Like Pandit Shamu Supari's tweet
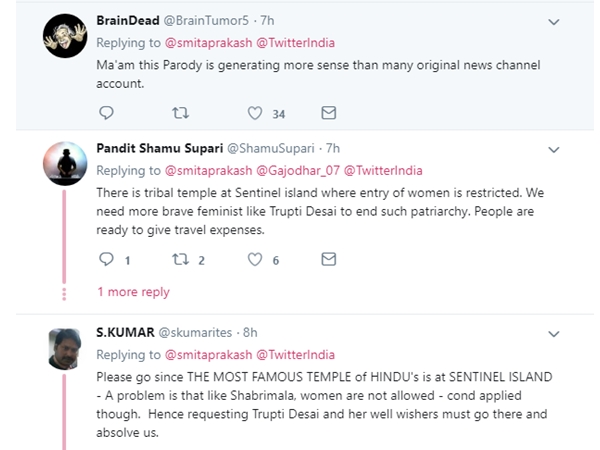600x450 pixels. tap(255, 259)
